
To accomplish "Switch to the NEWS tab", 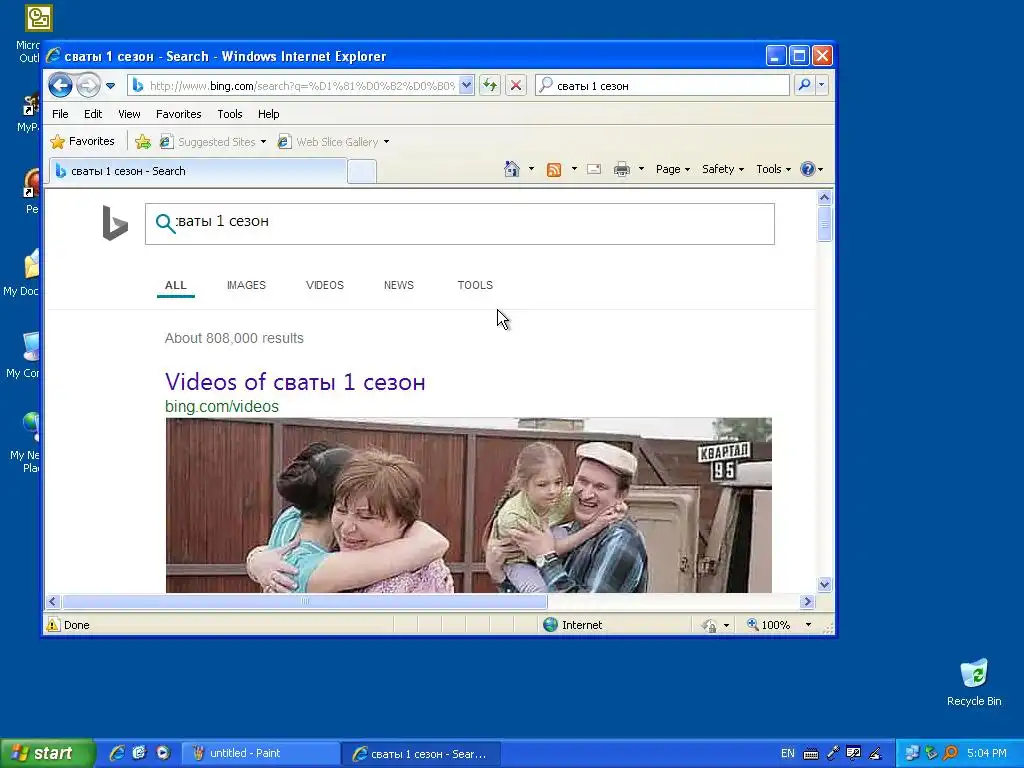I will point(398,285).
